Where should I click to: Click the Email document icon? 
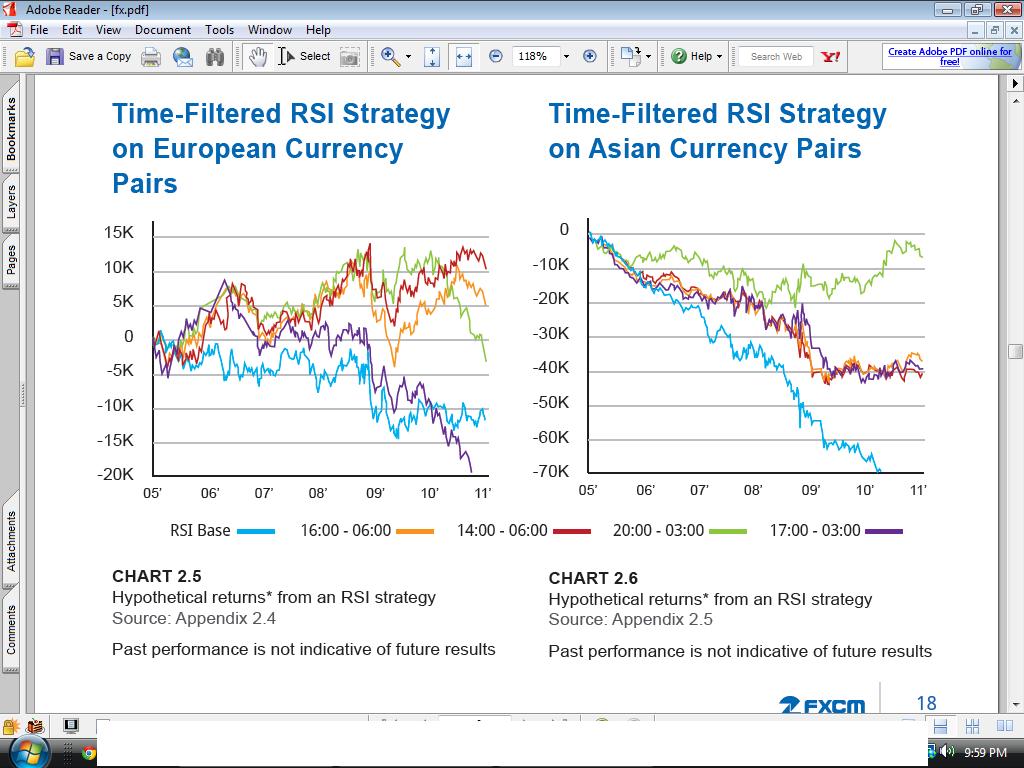click(183, 57)
